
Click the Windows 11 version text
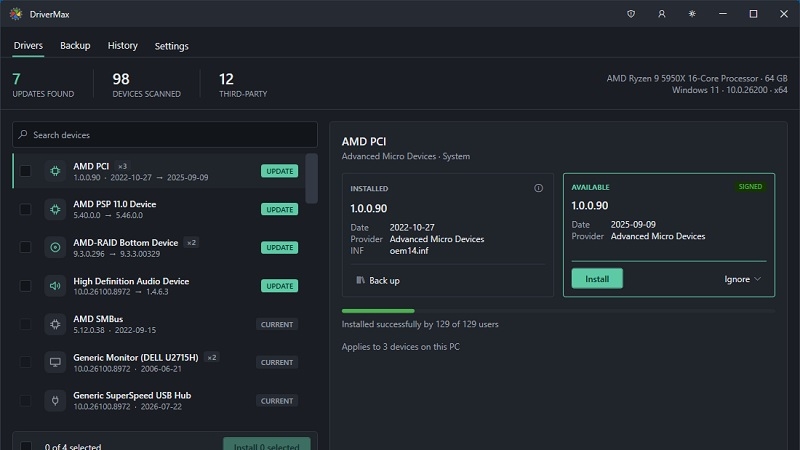[730, 90]
